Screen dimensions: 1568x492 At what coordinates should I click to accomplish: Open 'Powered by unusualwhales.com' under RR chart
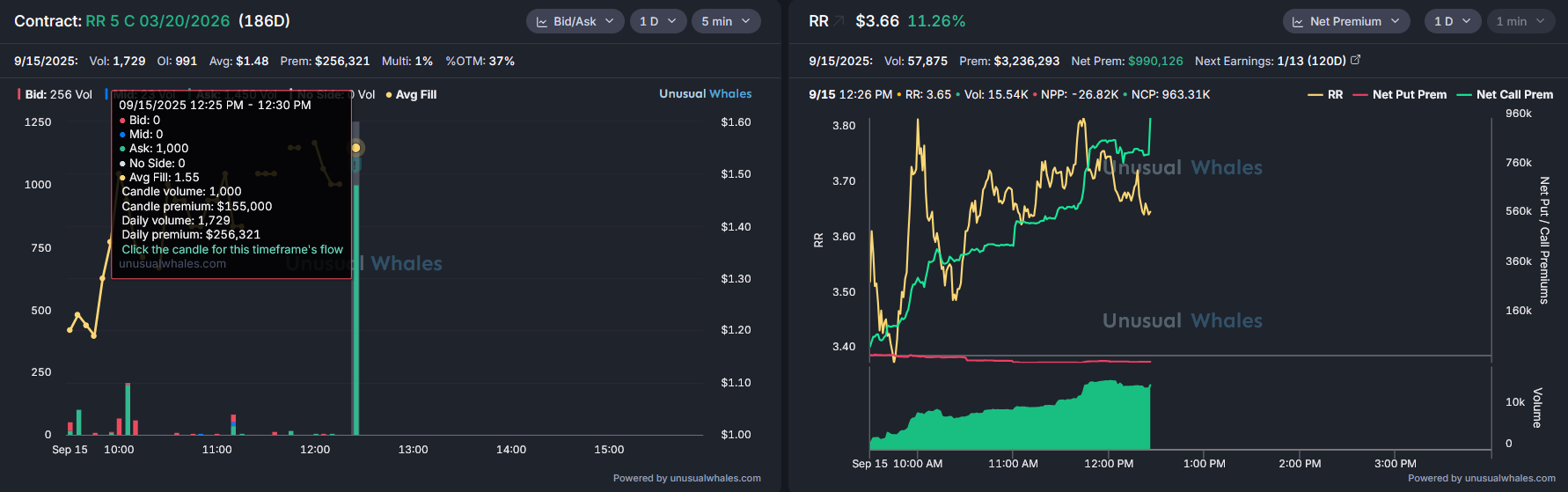tap(1482, 478)
